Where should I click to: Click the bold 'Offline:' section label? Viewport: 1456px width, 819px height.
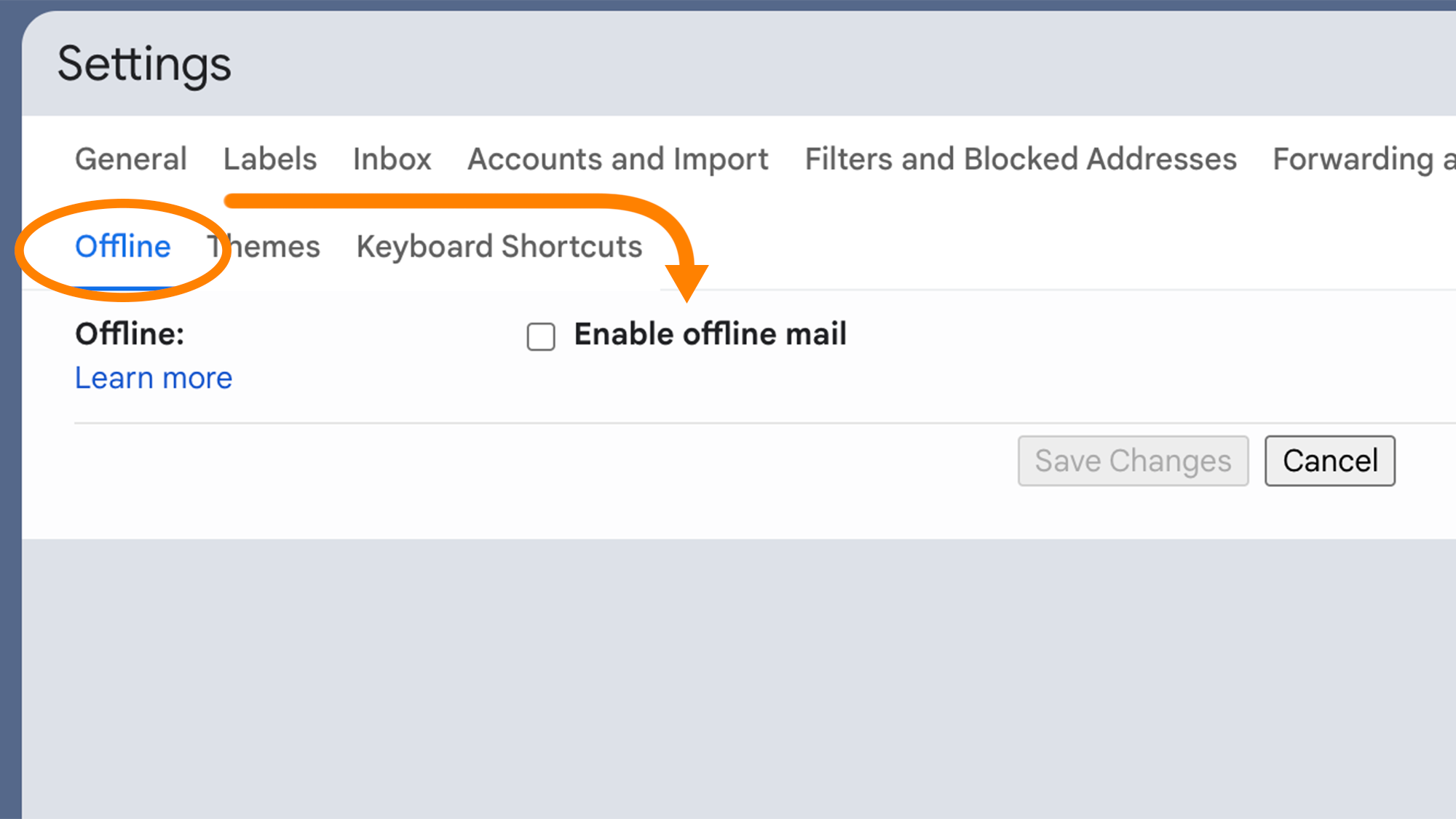pos(130,334)
